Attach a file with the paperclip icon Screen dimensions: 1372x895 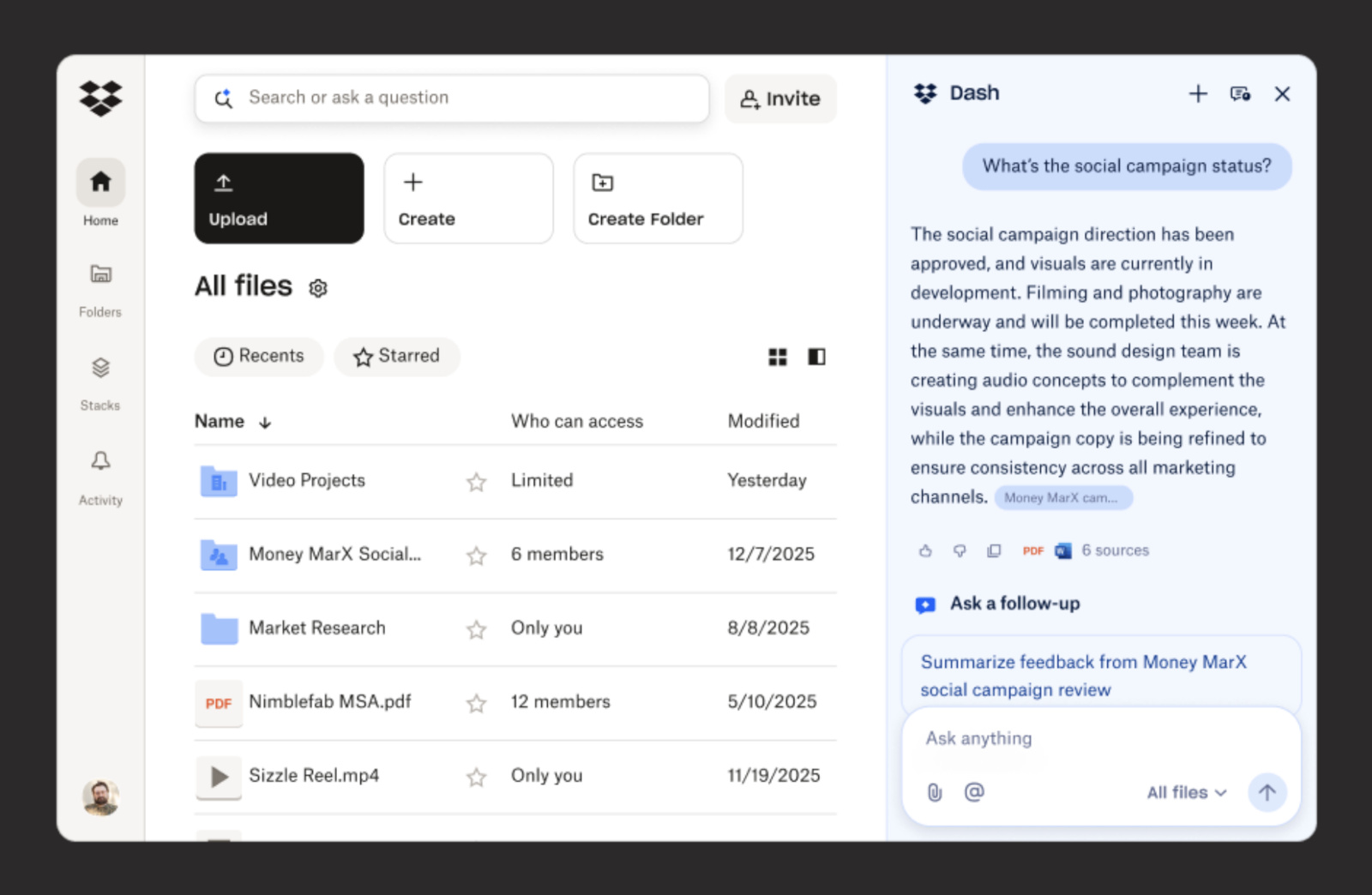(x=935, y=793)
